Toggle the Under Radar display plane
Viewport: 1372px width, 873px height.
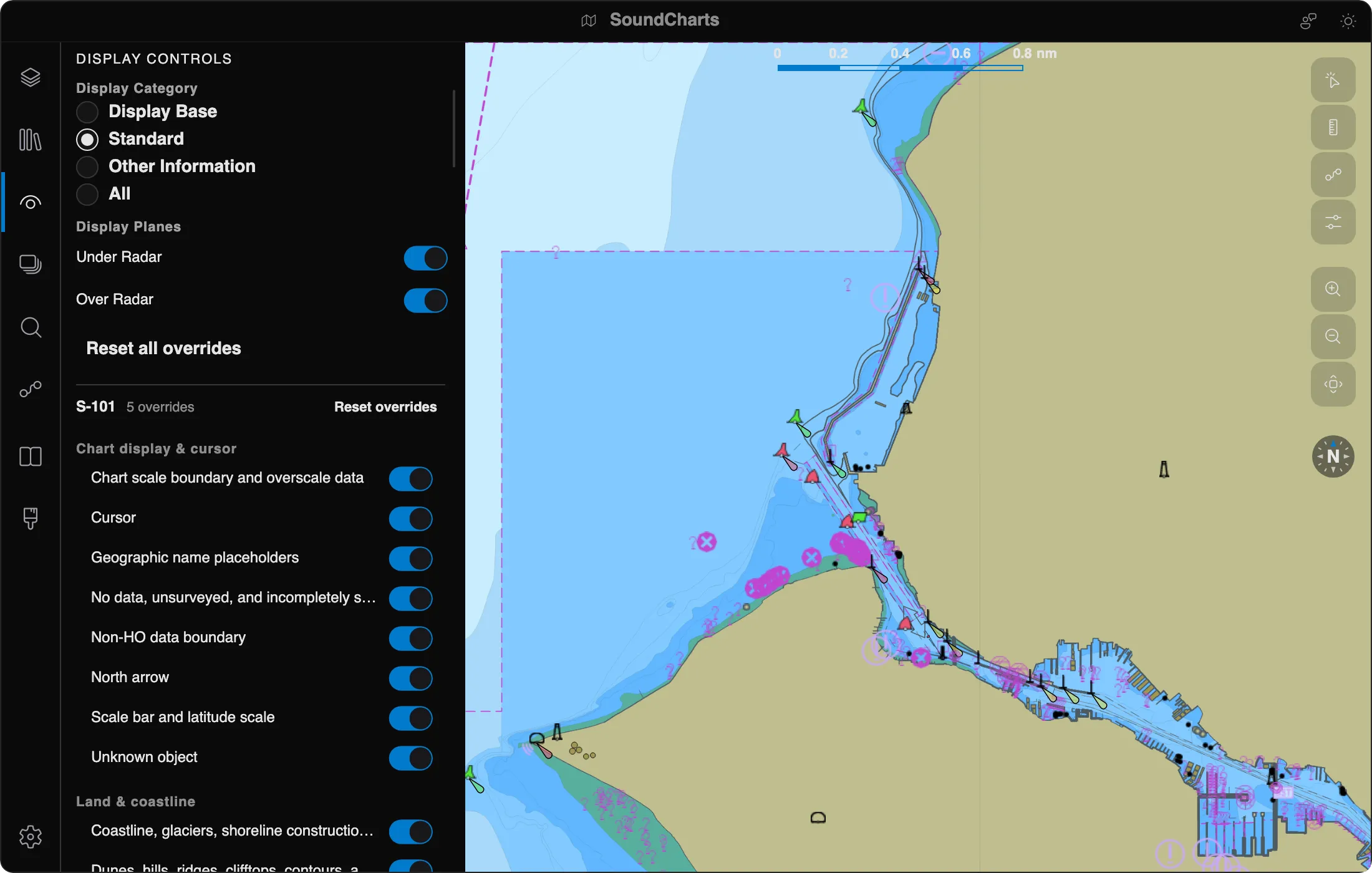coord(425,258)
